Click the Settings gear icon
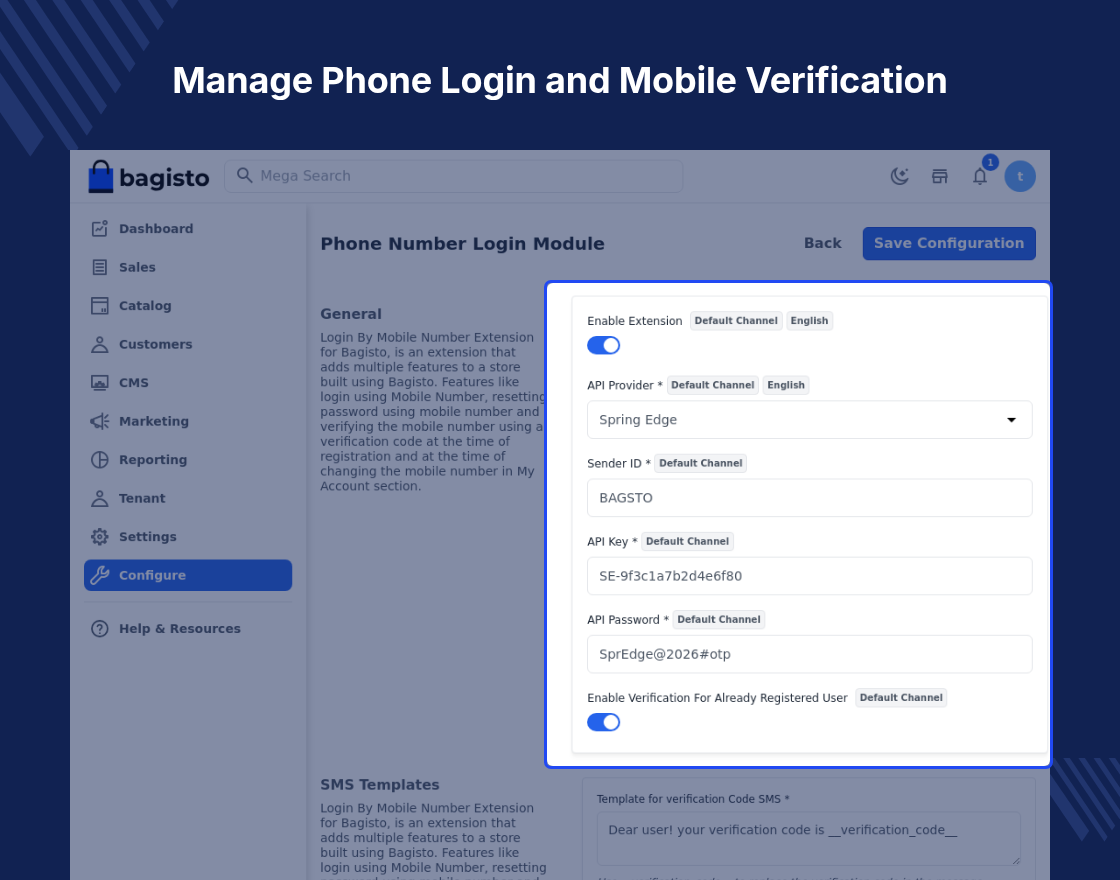 [x=100, y=537]
